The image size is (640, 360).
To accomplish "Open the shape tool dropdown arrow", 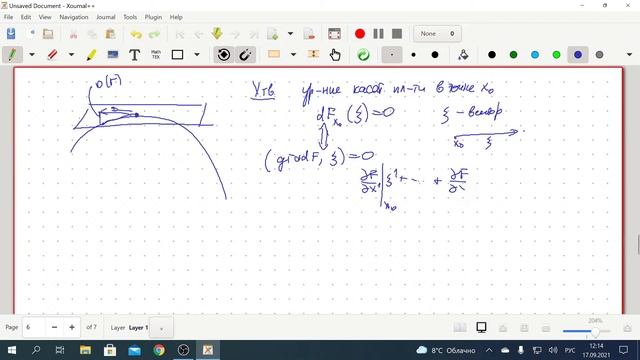I will [197, 55].
